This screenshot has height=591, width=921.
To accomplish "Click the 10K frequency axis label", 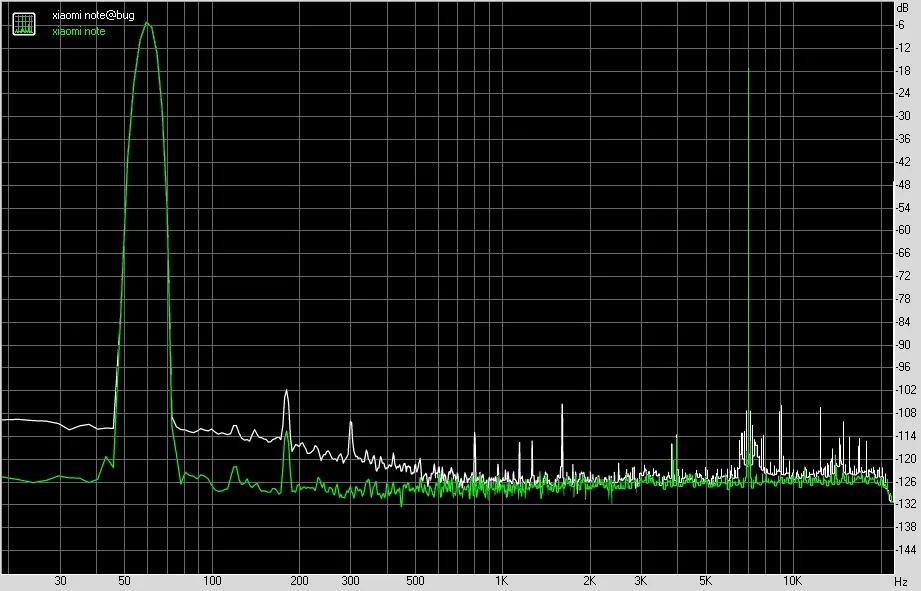I will click(x=792, y=581).
